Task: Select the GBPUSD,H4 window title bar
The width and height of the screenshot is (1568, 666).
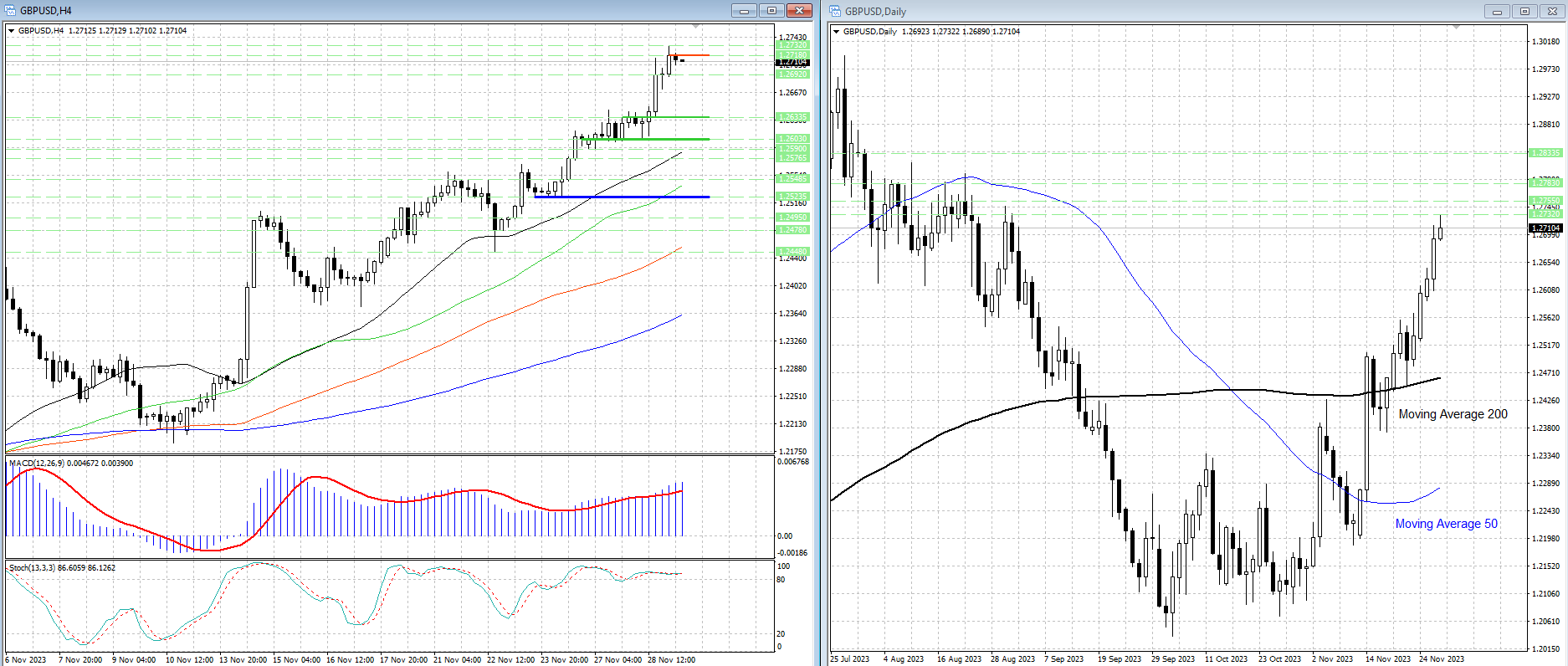Action: coord(335,11)
